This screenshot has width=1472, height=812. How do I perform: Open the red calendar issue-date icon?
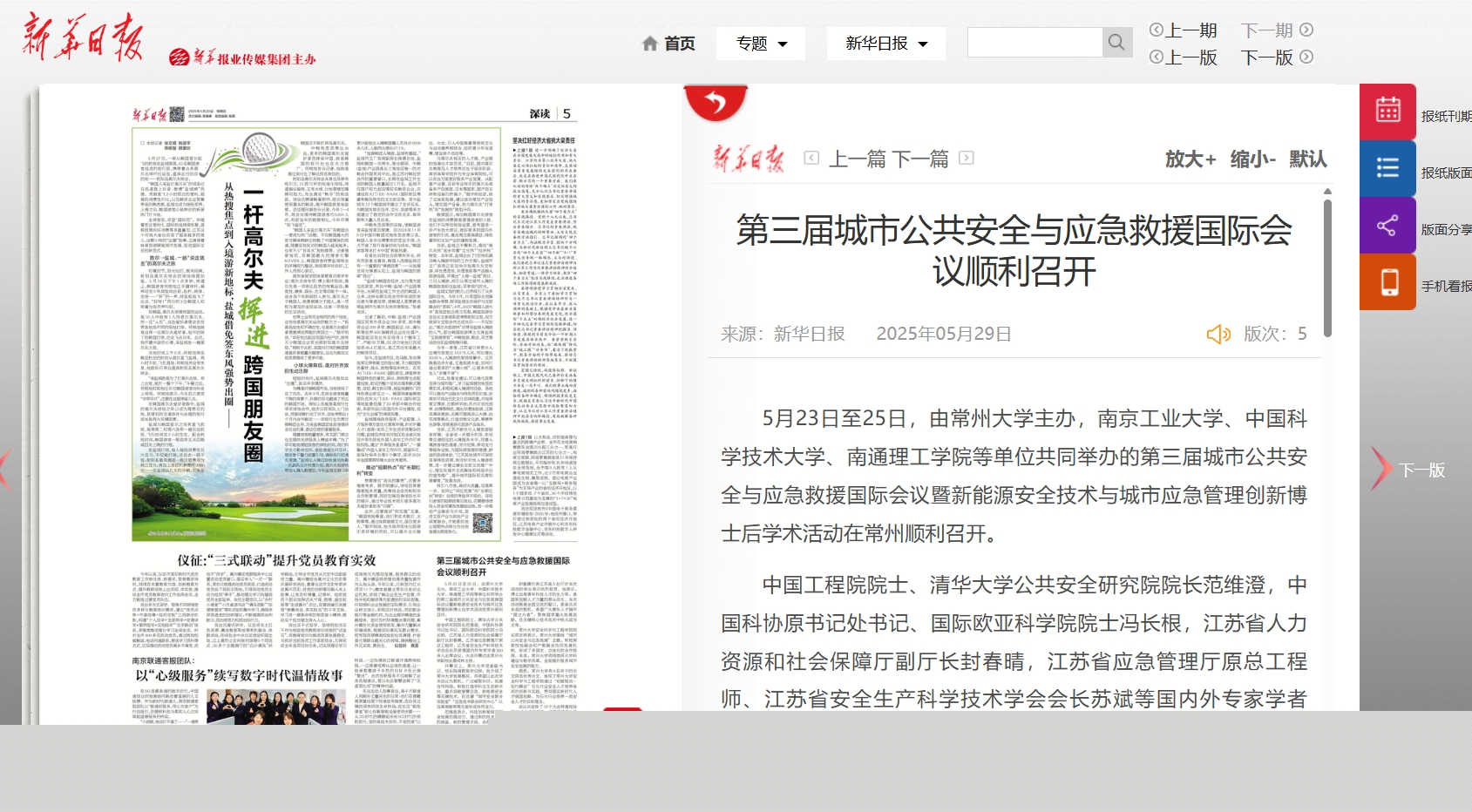1387,112
